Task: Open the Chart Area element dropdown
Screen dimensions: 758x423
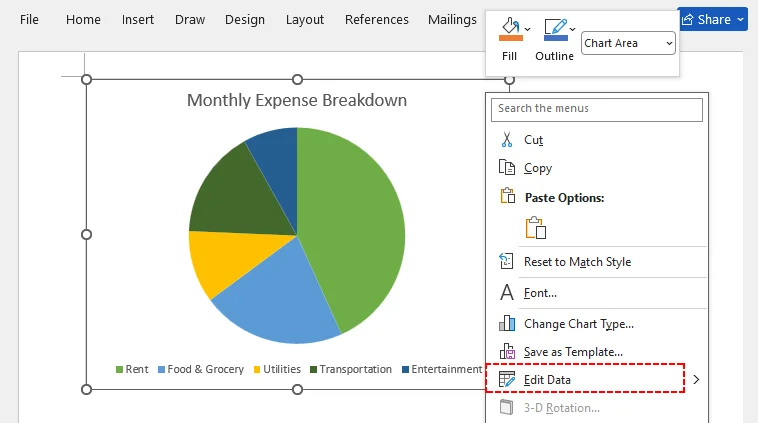Action: click(x=628, y=43)
